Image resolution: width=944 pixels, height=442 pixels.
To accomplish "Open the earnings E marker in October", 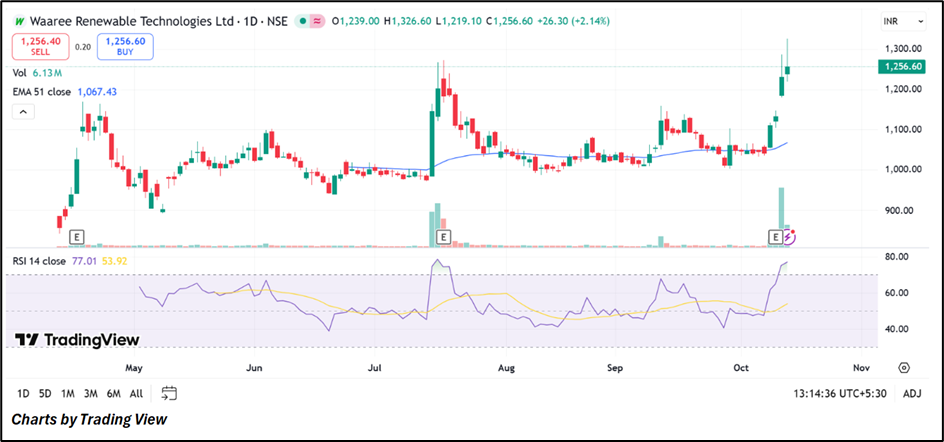I will (774, 237).
